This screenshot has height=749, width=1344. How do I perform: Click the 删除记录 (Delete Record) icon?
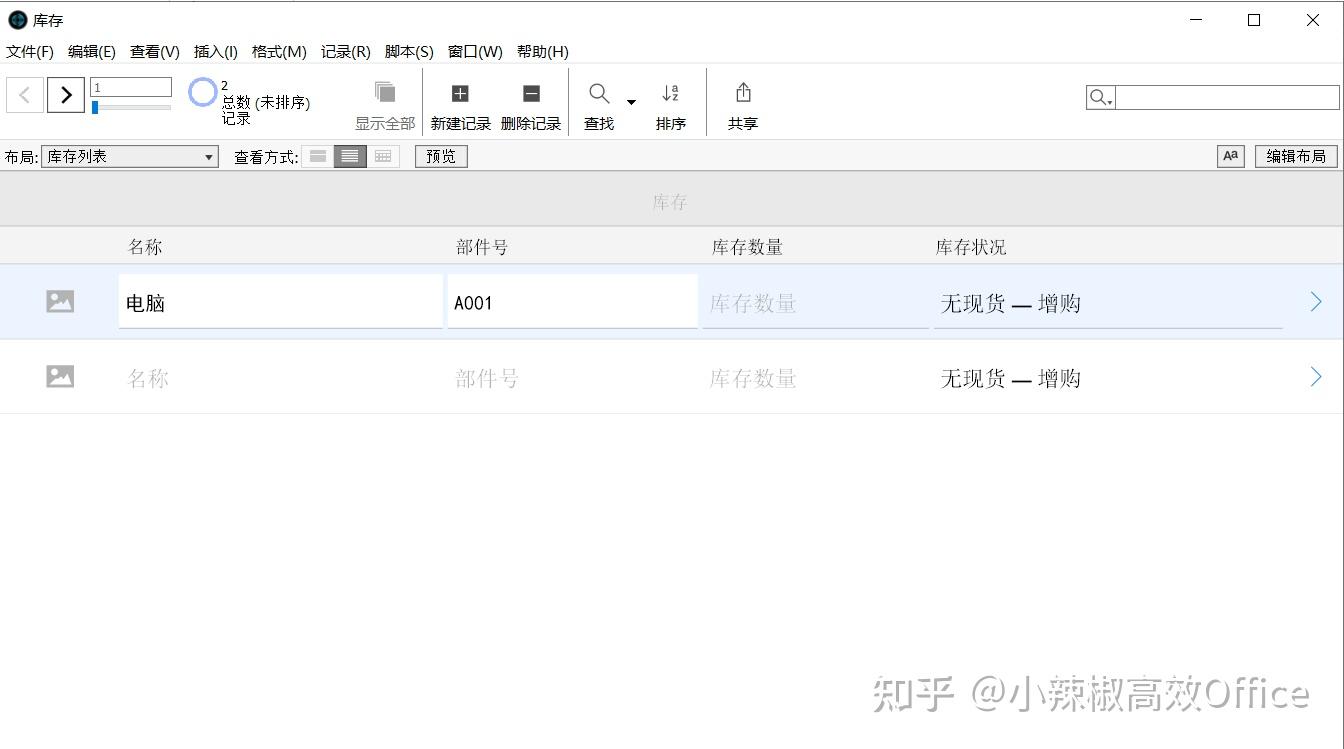tap(529, 93)
